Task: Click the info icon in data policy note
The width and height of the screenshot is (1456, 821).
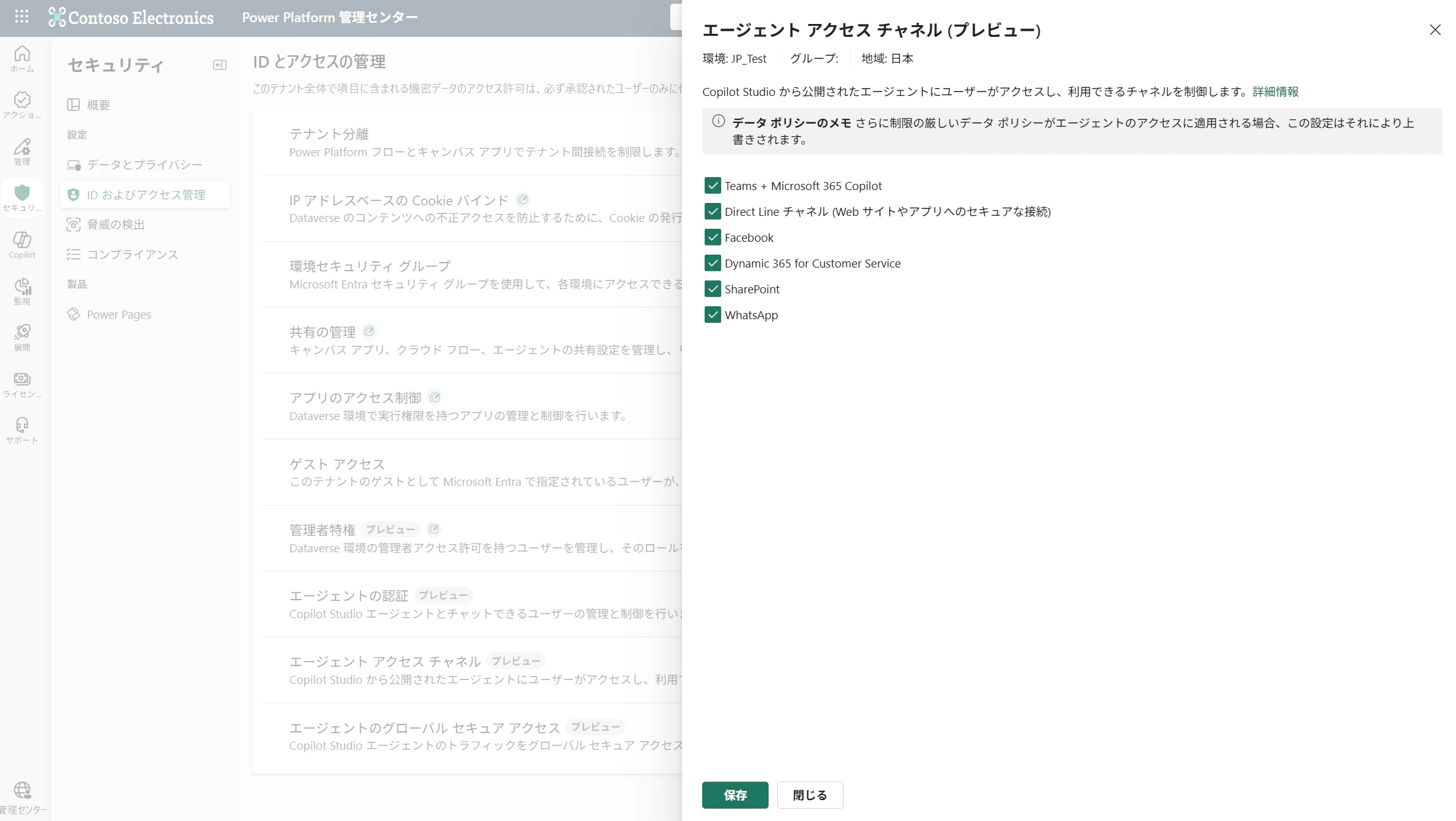Action: point(718,121)
